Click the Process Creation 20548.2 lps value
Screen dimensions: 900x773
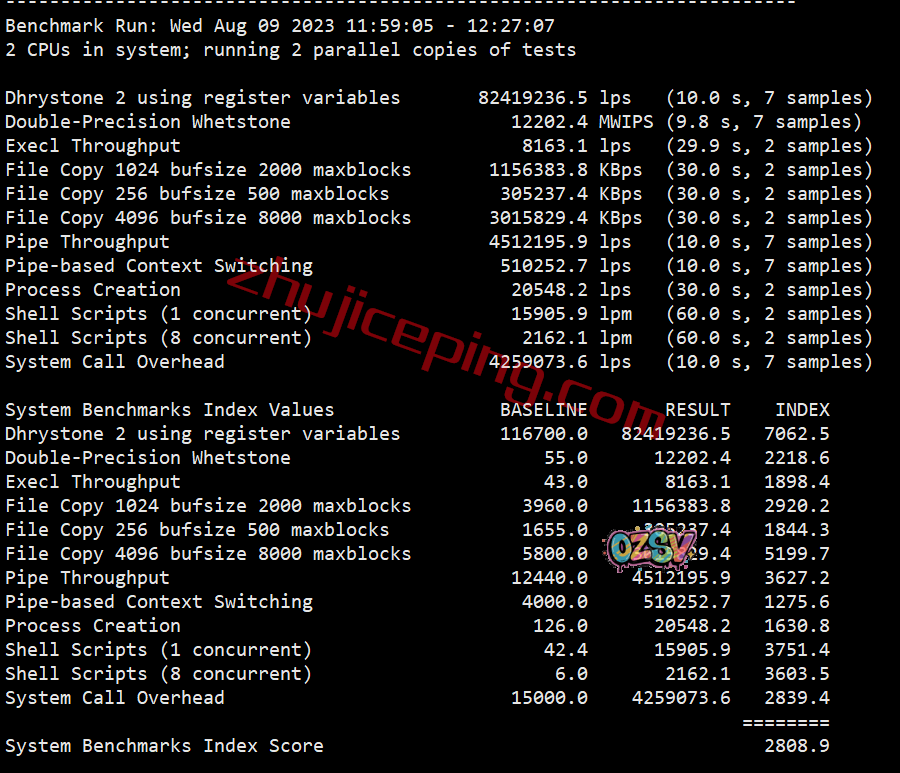coord(571,290)
